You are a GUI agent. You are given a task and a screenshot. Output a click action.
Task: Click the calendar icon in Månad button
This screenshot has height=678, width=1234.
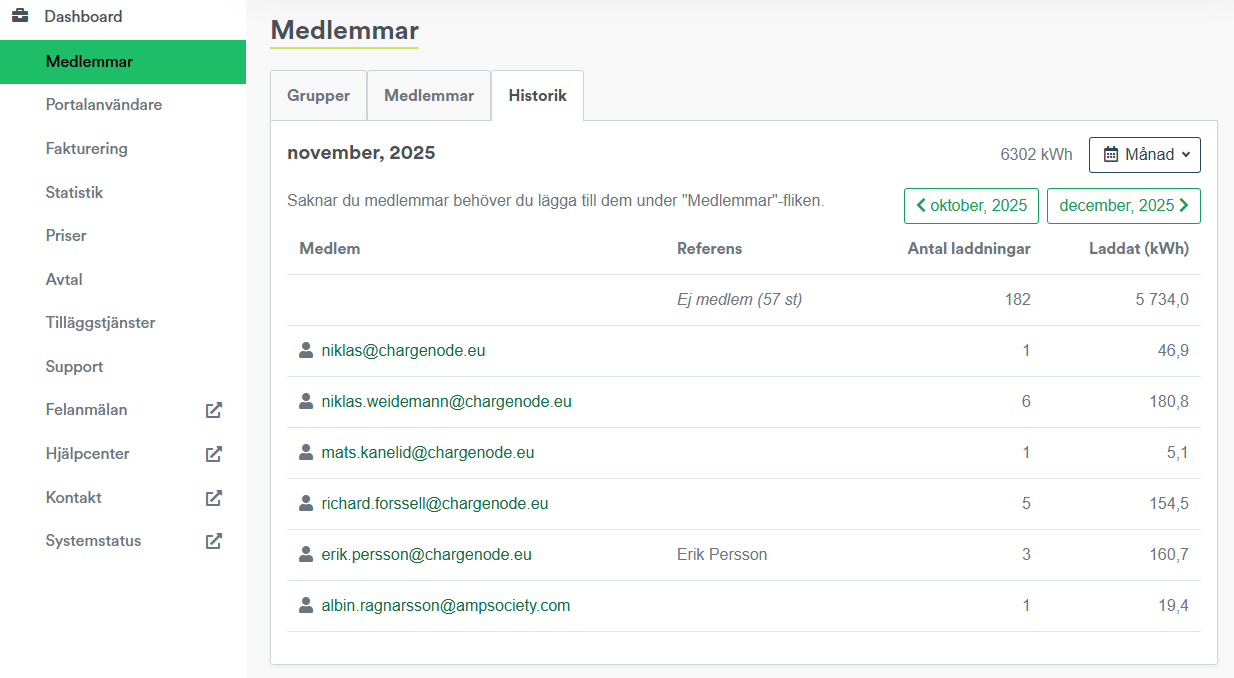[x=1111, y=155]
